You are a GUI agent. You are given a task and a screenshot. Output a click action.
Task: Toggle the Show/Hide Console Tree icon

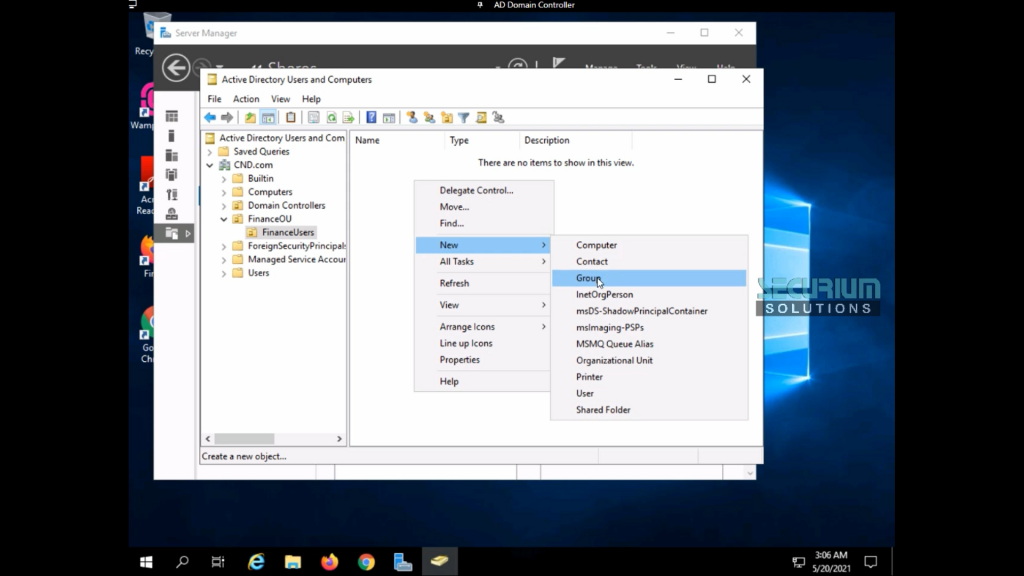(x=268, y=118)
